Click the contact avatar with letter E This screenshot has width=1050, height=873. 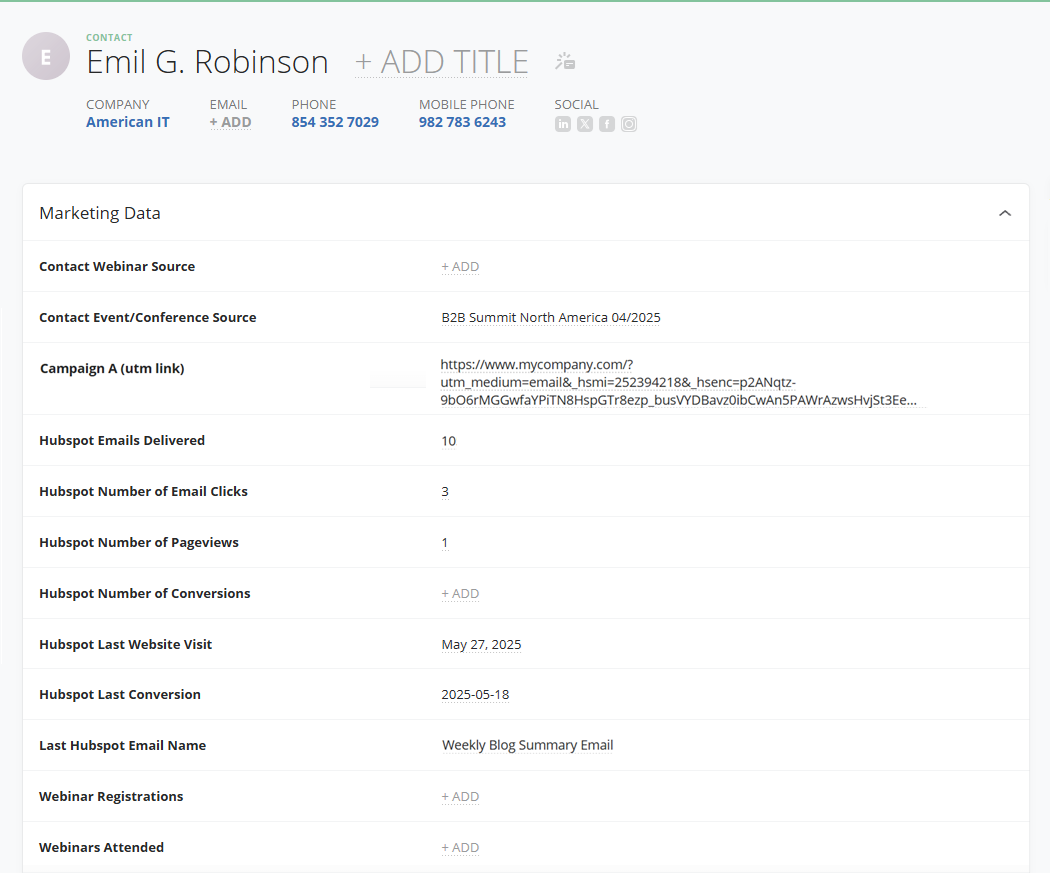tap(46, 56)
